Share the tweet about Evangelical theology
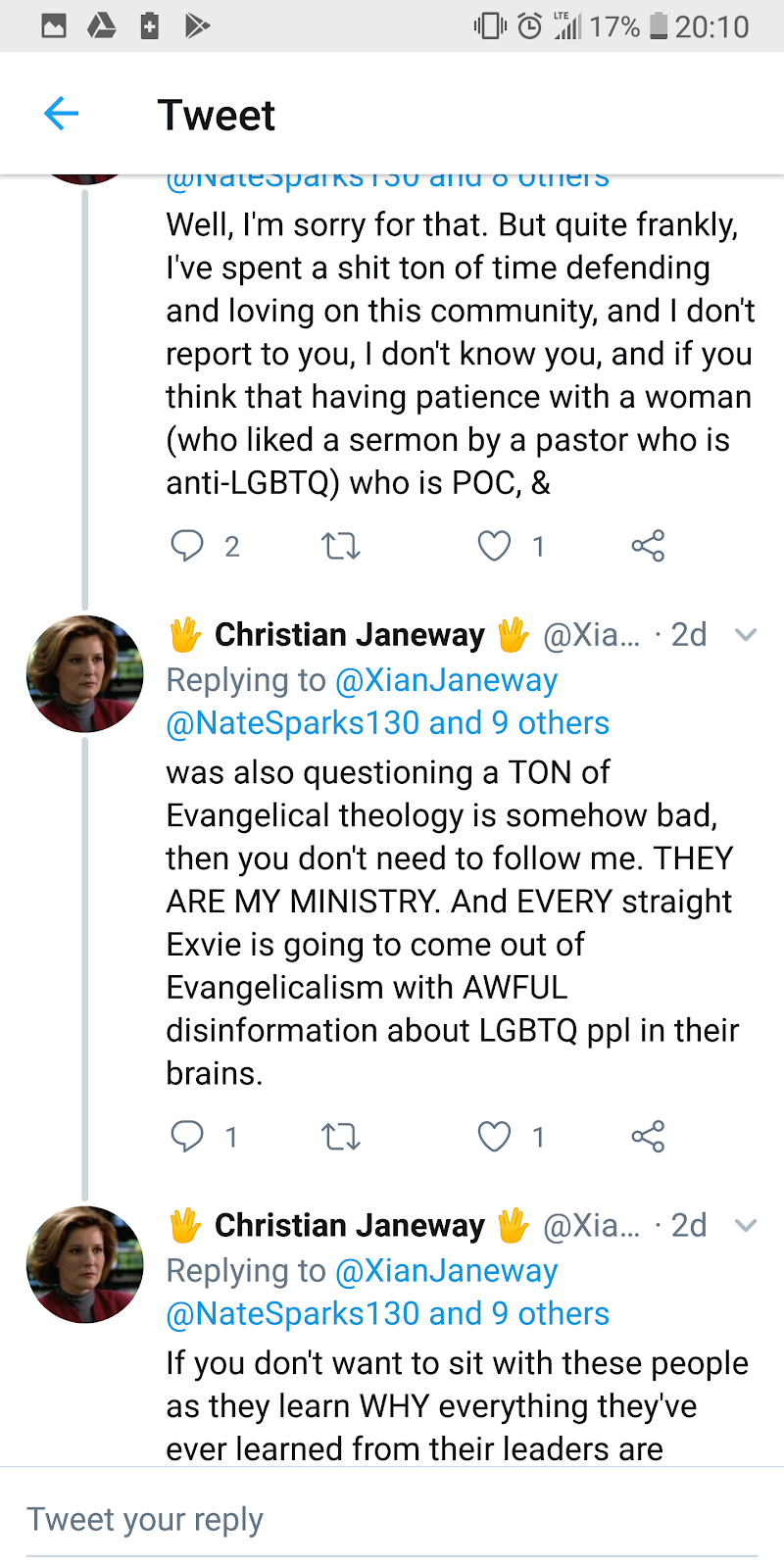The height and width of the screenshot is (1568, 784). point(648,1136)
